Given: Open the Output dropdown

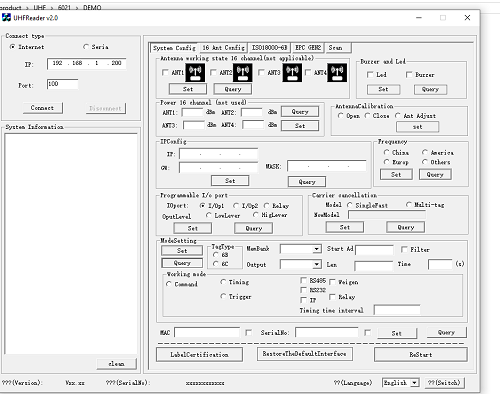Looking at the screenshot, I should (316, 265).
